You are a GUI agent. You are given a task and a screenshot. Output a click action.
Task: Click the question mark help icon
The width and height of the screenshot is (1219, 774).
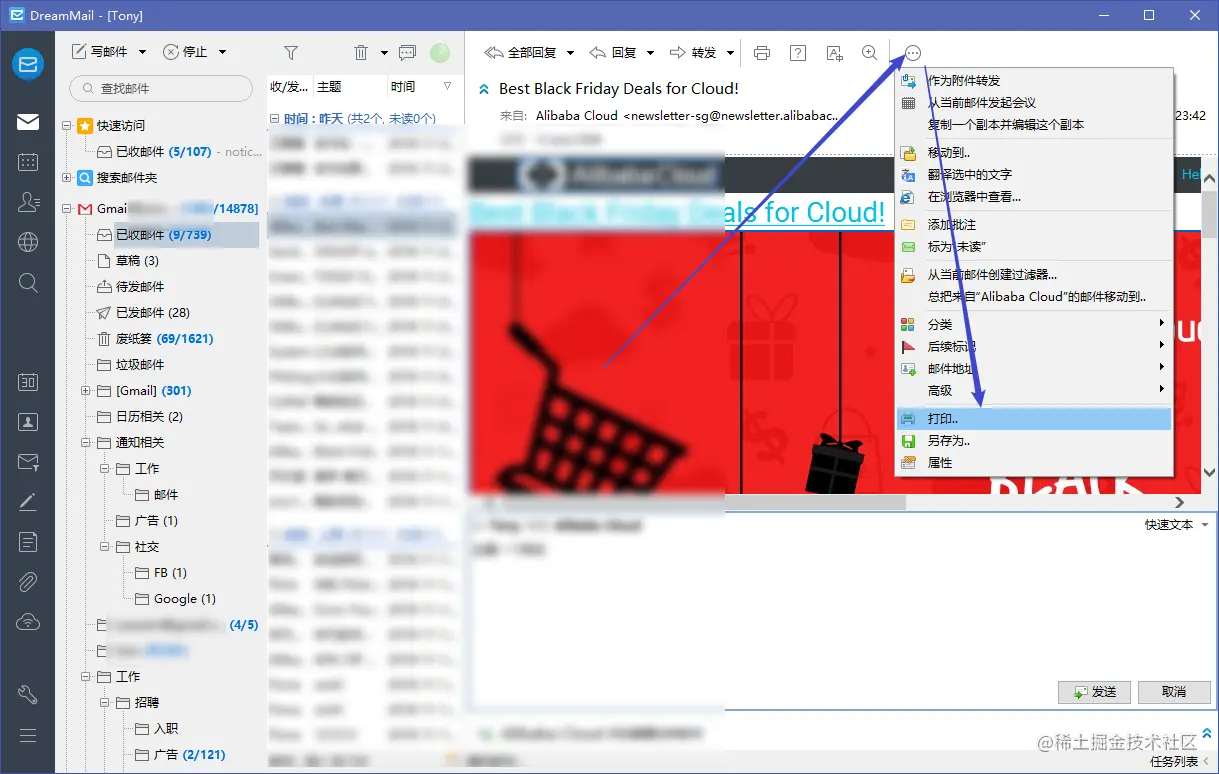(798, 53)
